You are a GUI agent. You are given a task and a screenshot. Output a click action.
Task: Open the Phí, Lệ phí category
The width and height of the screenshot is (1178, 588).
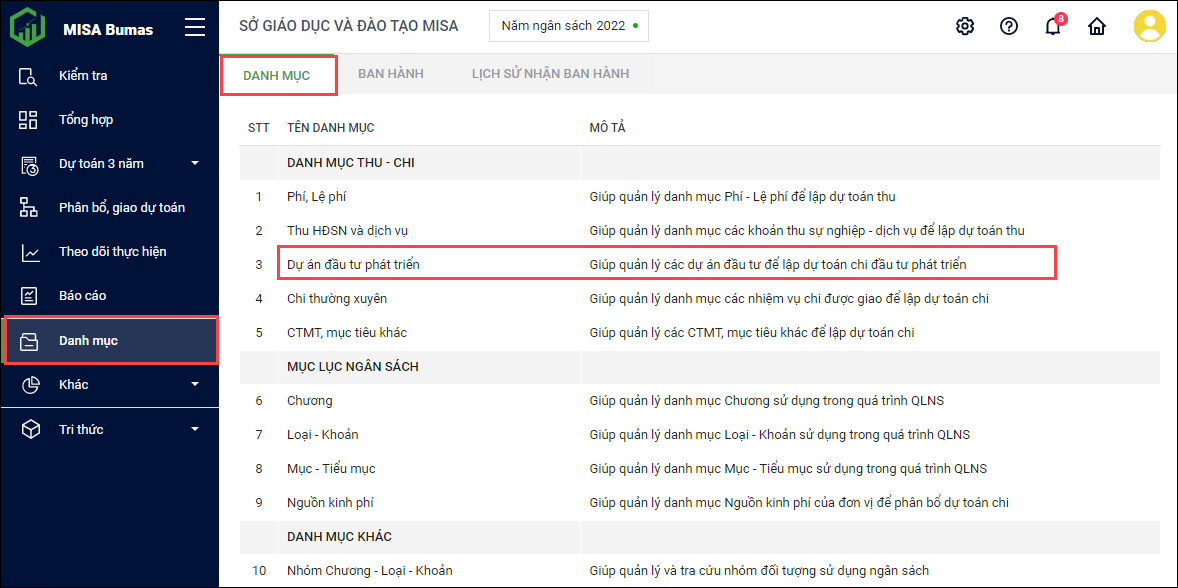[317, 197]
